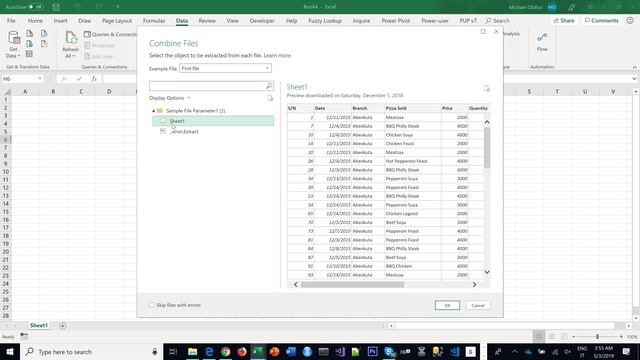Switch to Normal view icon
This screenshot has width=640, height=360.
tap(539, 337)
